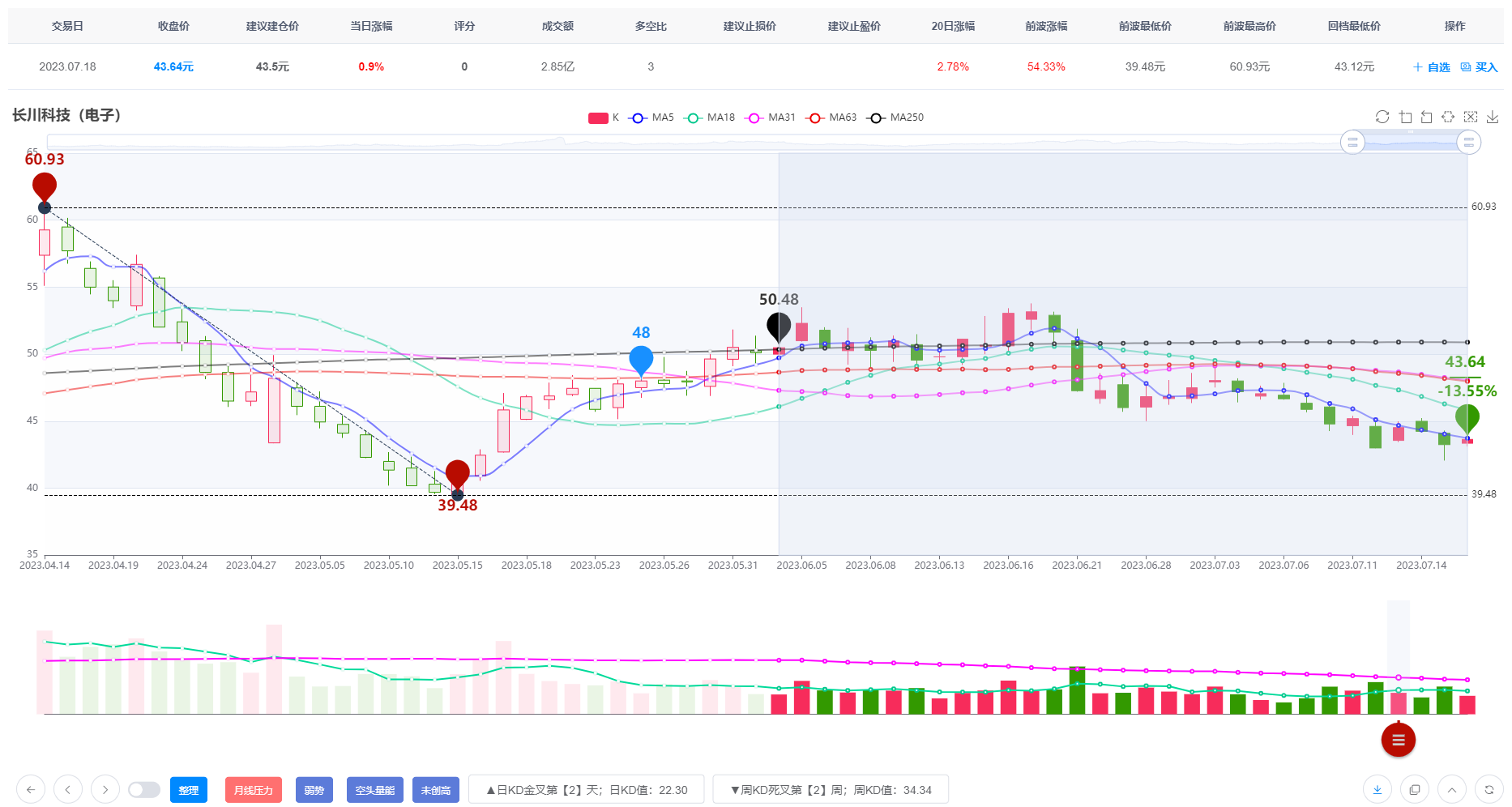This screenshot has width=1512, height=807.
Task: Click the left handle of data zoom slider
Action: (1352, 143)
